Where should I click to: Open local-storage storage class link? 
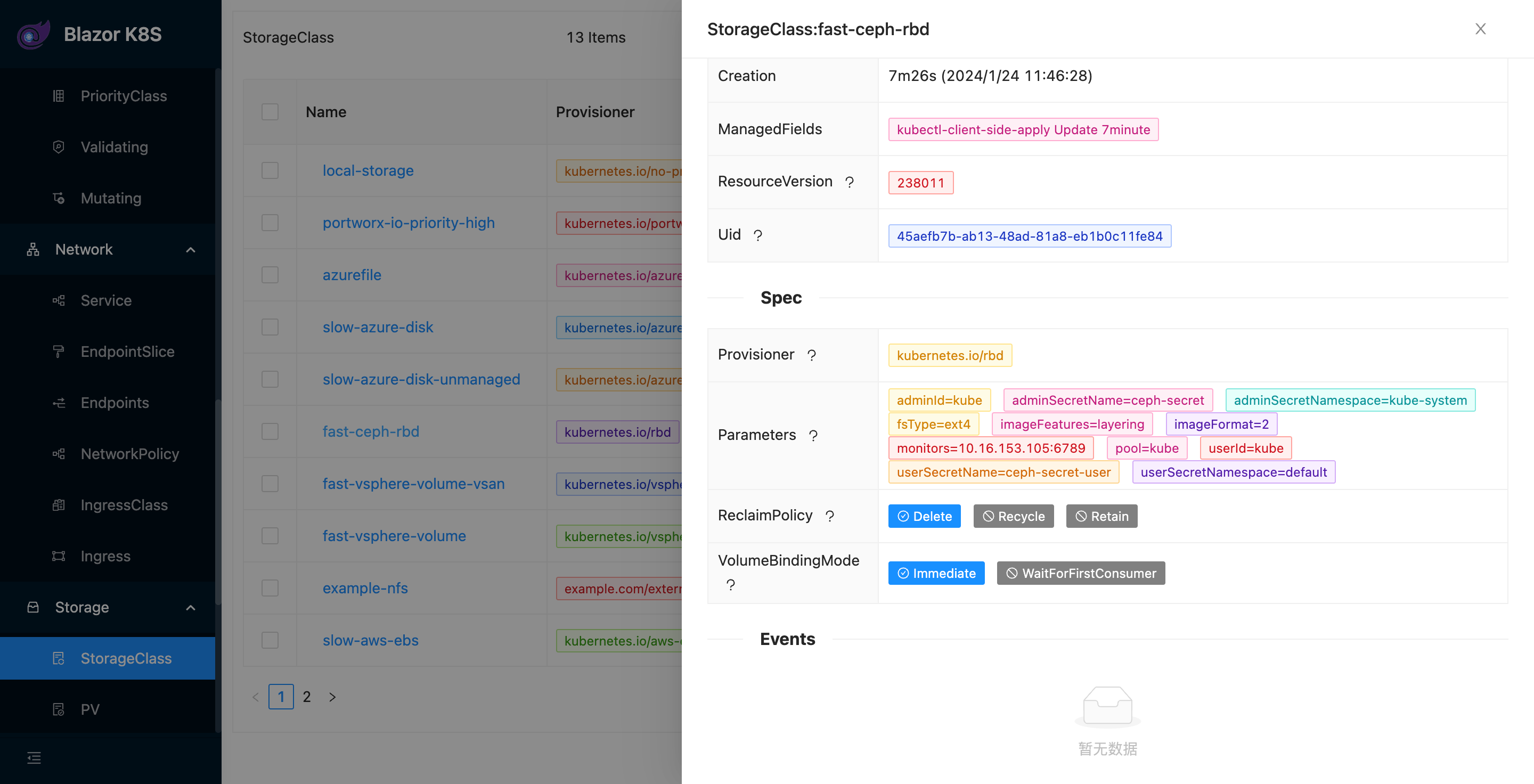coord(368,170)
